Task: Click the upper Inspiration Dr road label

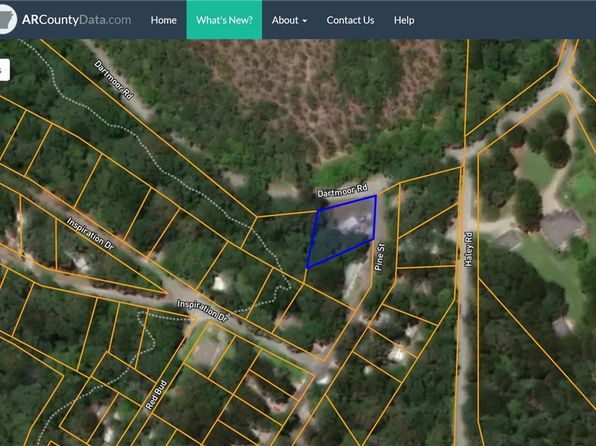Action: (90, 233)
